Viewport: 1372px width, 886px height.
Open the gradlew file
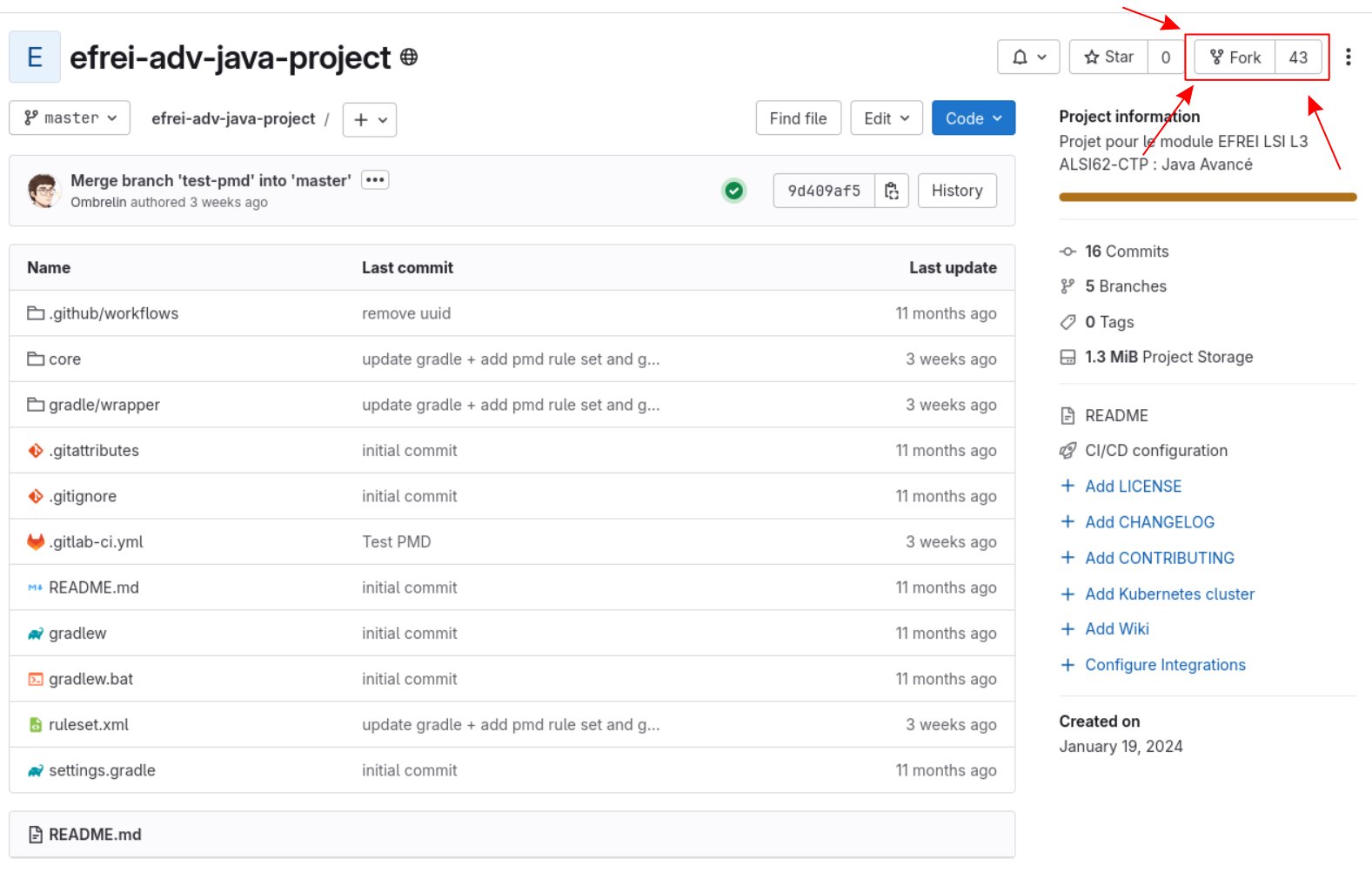(x=77, y=633)
